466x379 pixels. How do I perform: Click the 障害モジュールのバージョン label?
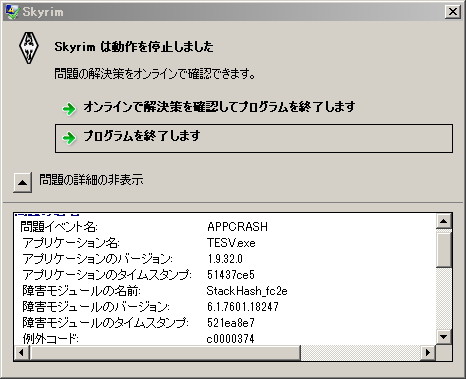pyautogui.click(x=96, y=307)
